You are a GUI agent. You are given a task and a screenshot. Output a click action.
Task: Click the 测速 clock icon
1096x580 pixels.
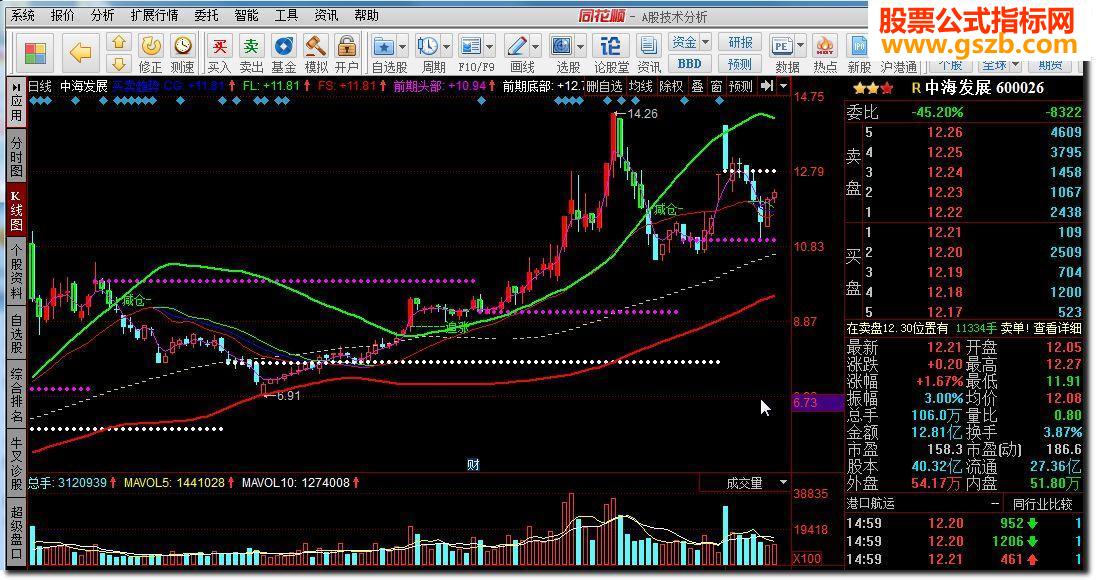click(x=182, y=46)
